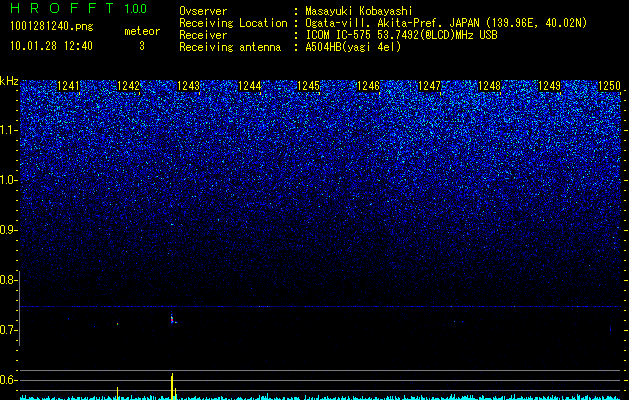Select the Ogata-vill. Akita-Pref. JAPAN location text
This screenshot has height=400, width=629.
[x=446, y=23]
